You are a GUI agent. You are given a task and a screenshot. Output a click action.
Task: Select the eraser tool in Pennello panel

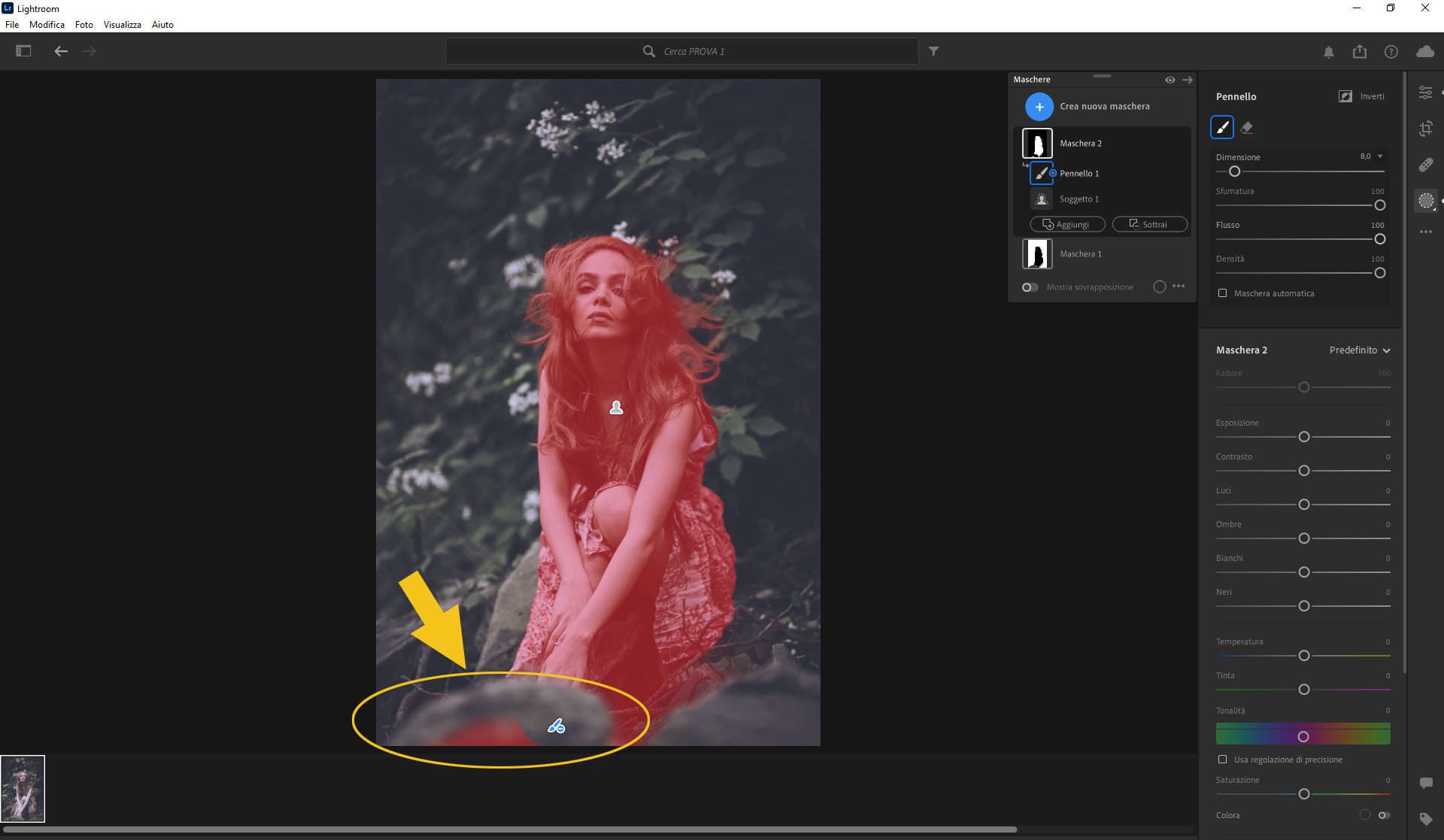(x=1247, y=128)
